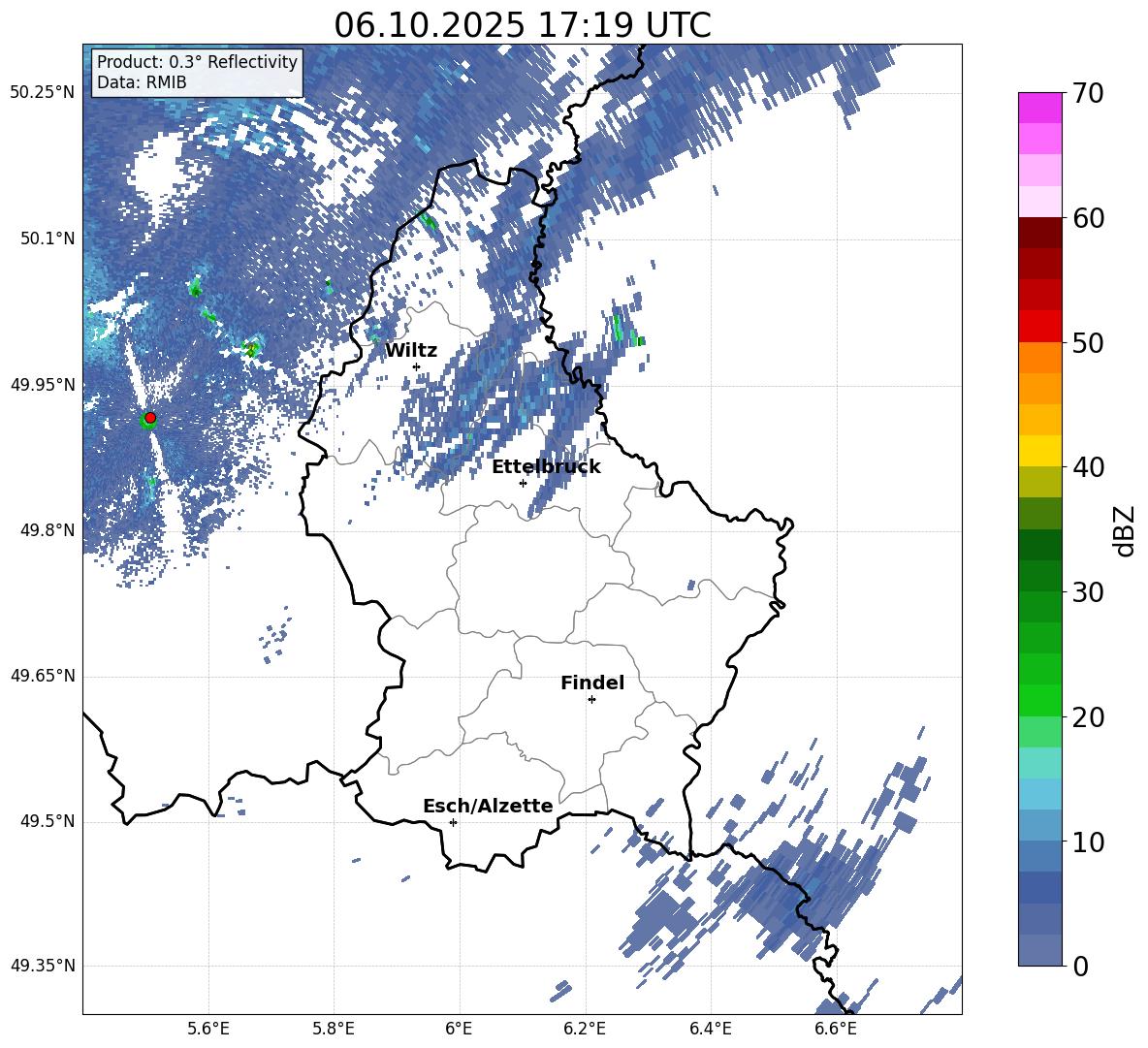Image resolution: width=1148 pixels, height=1048 pixels.
Task: Click the Ettelbruck city label
Action: tap(546, 467)
